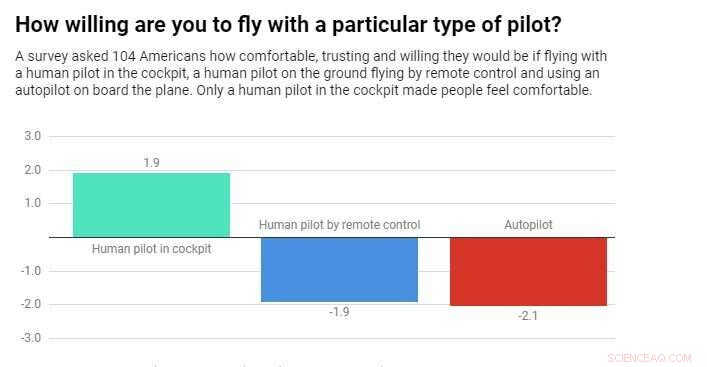Screen dimensions: 707x367
Task: Click the zero baseline axis line
Action: click(332, 237)
